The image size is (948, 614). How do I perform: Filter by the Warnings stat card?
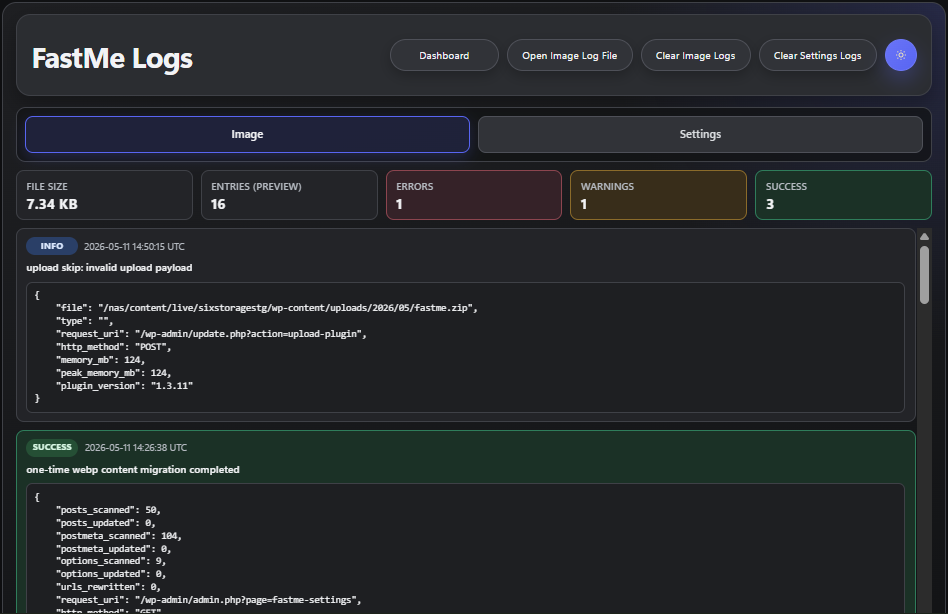pyautogui.click(x=658, y=195)
